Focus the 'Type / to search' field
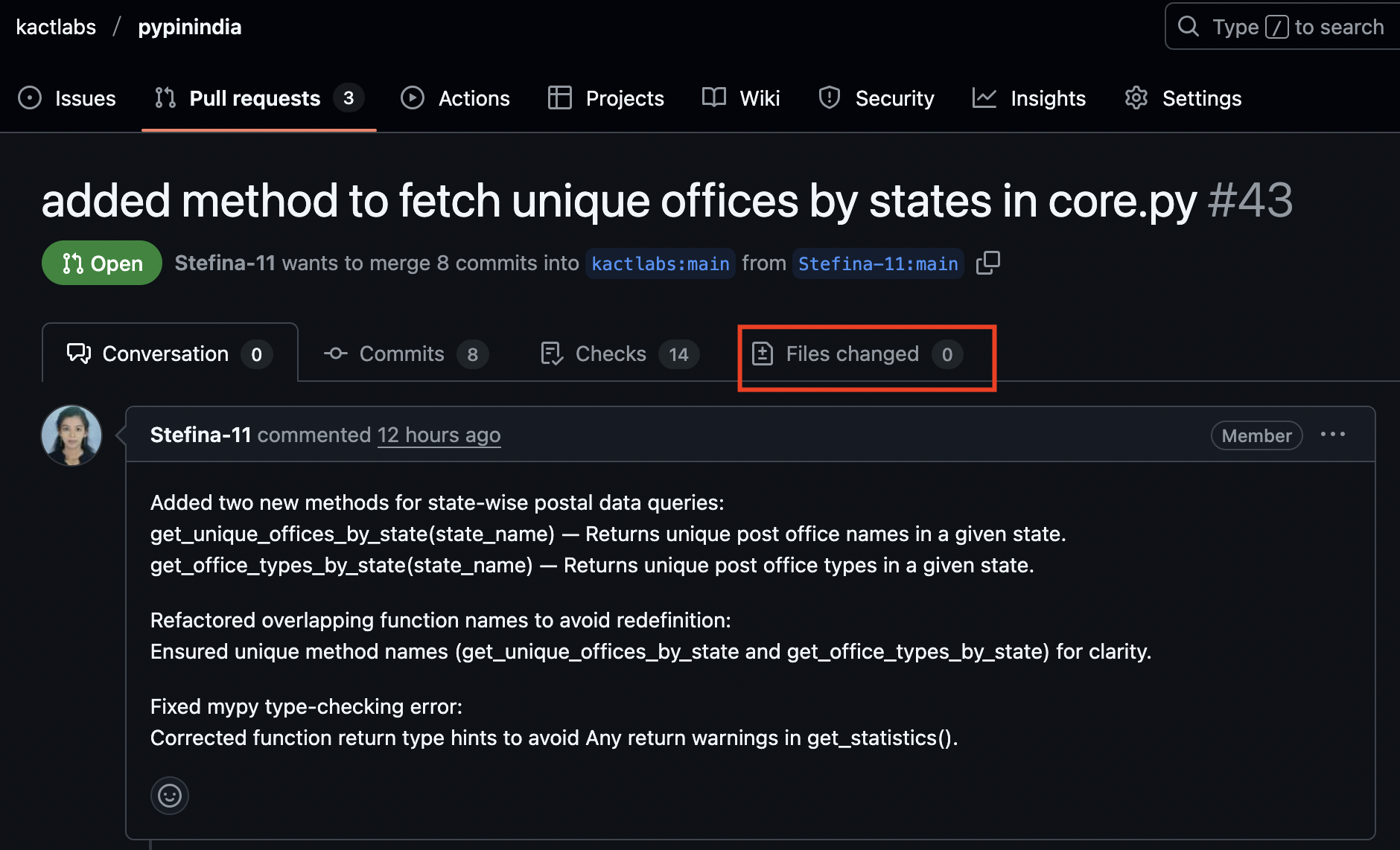1400x850 pixels. (x=1296, y=27)
